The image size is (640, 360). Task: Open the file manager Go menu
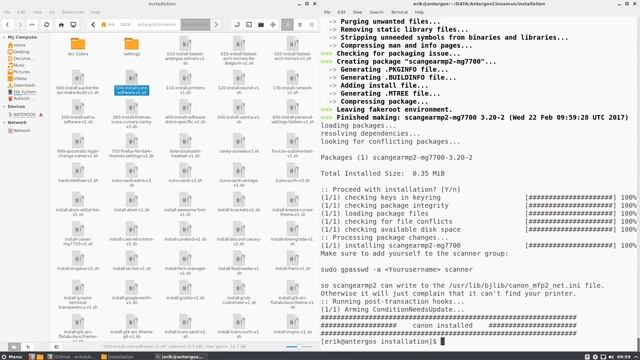coord(52,12)
